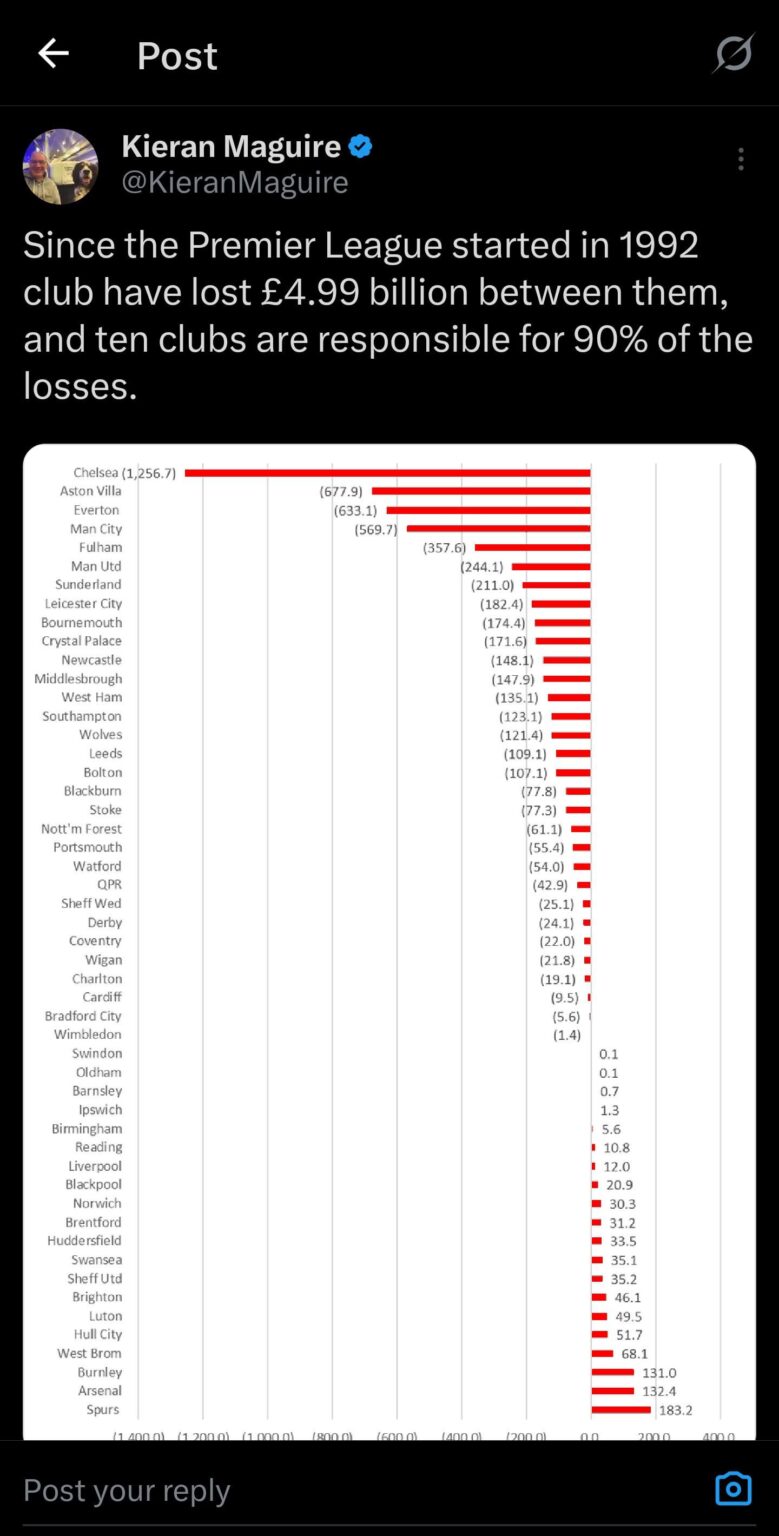Click the back arrow to leave the post

[53, 55]
